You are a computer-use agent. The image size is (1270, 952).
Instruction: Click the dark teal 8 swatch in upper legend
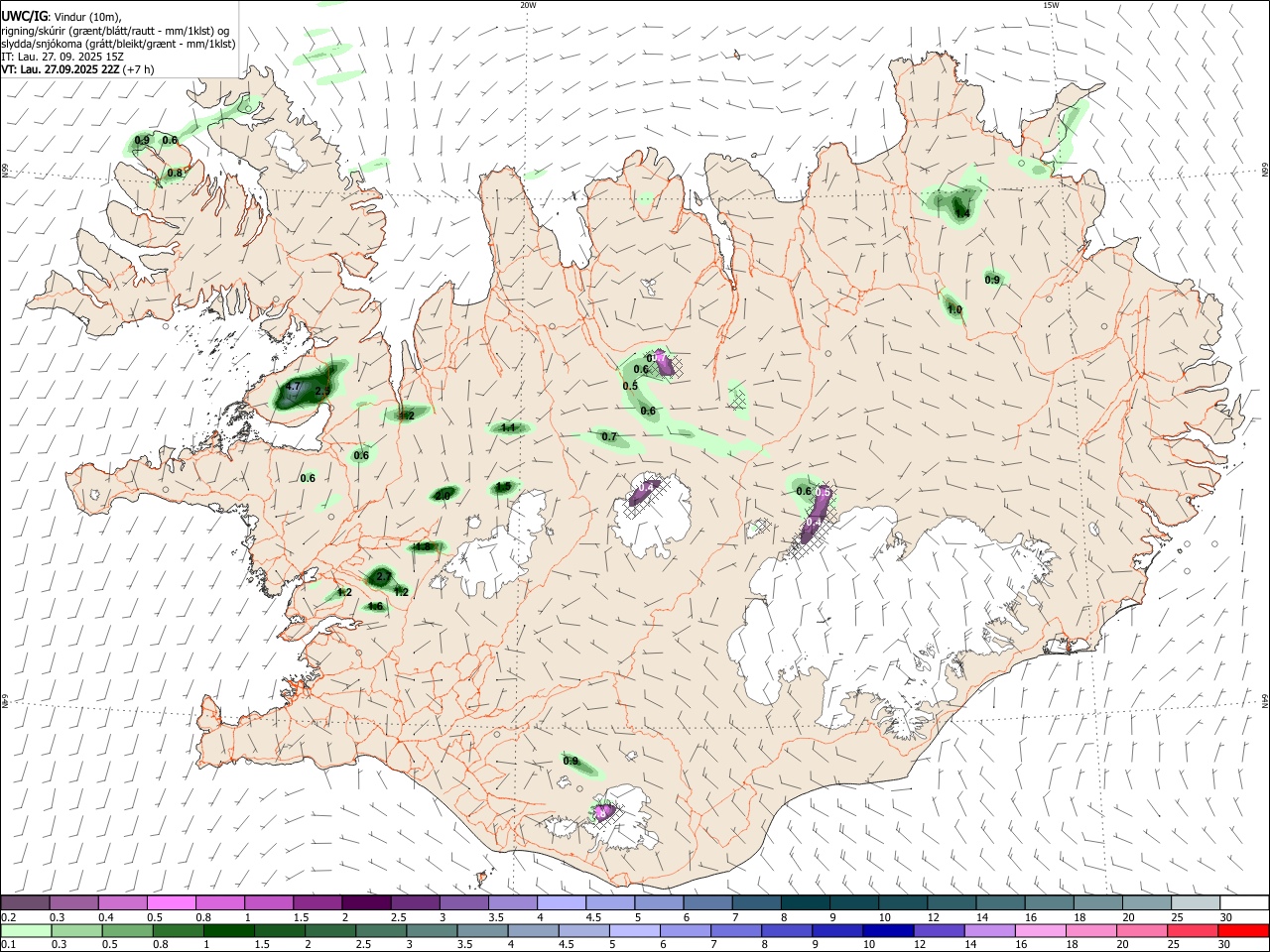click(806, 903)
